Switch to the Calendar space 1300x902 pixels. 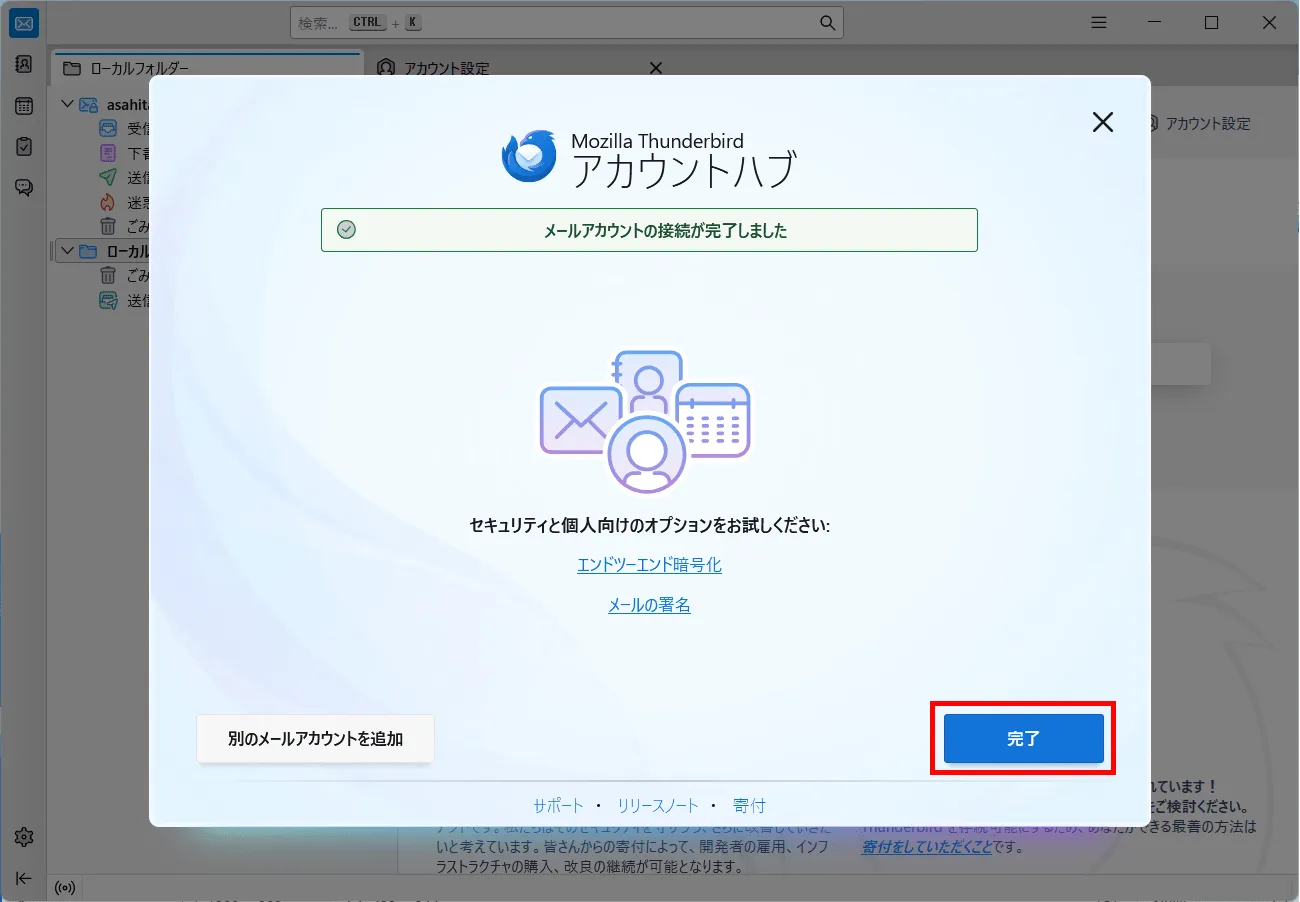(23, 105)
